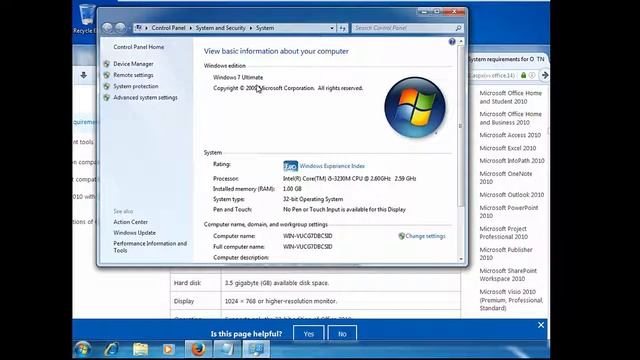
Task: Expand the arrow after Control Panel breadcrumb
Action: (x=190, y=28)
